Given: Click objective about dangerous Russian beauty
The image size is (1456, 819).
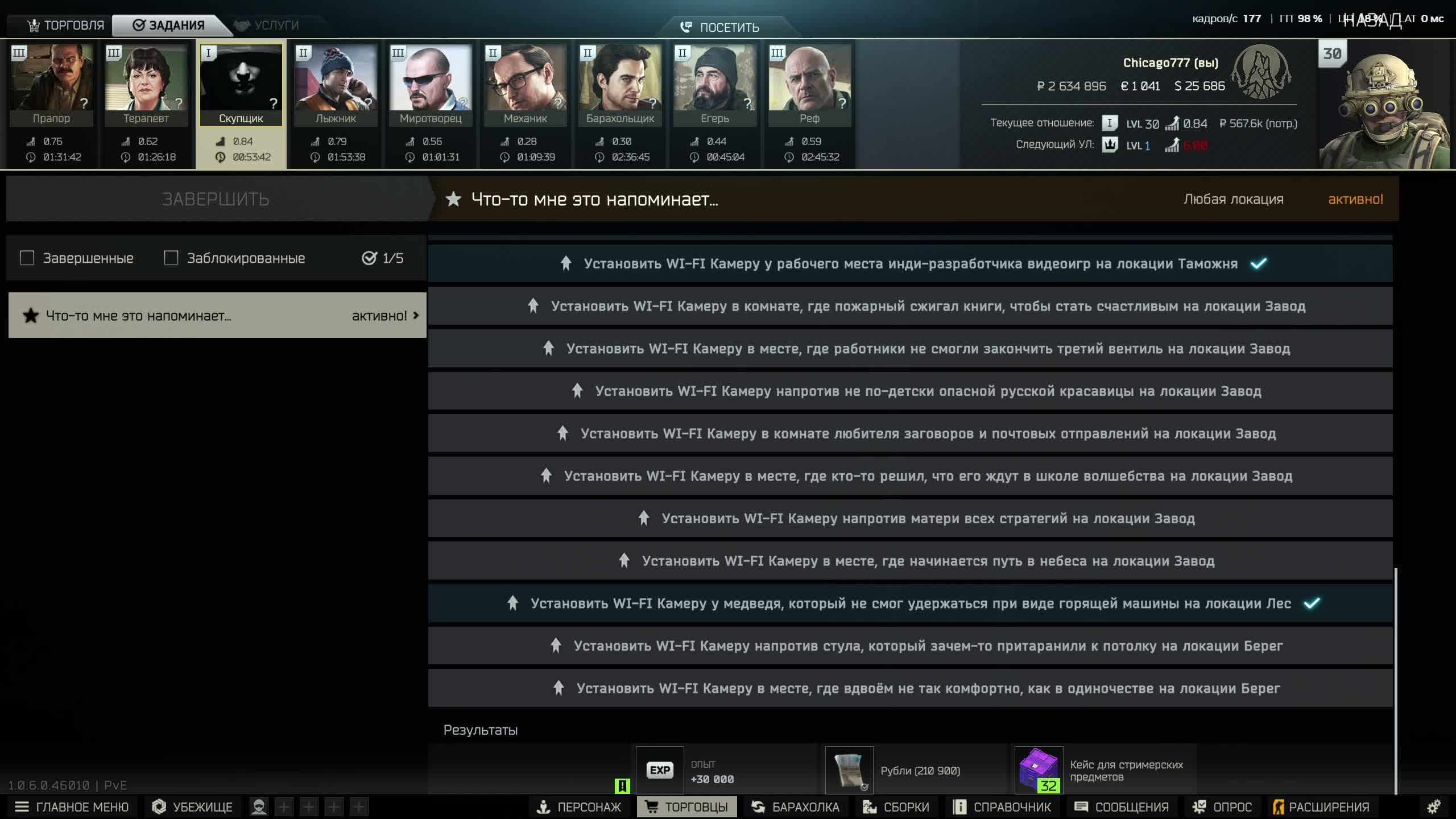Looking at the screenshot, I should pyautogui.click(x=910, y=391).
